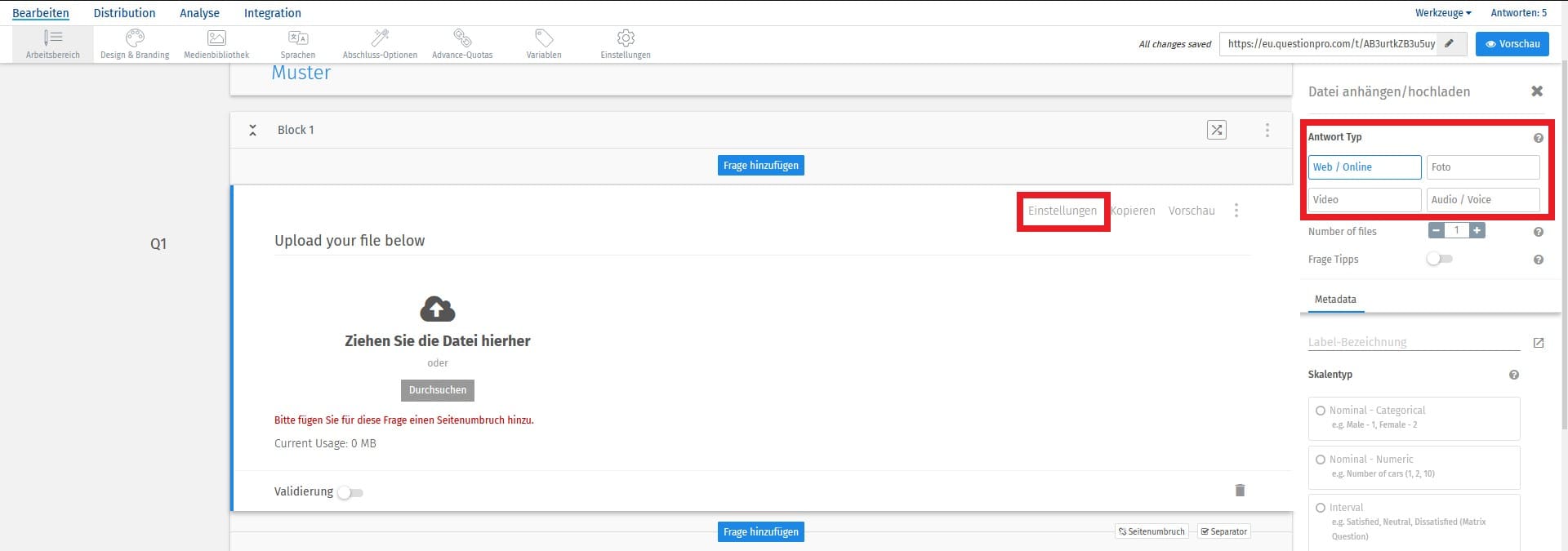
Task: Click the Frage Tipps help icon
Action: coord(1539,260)
